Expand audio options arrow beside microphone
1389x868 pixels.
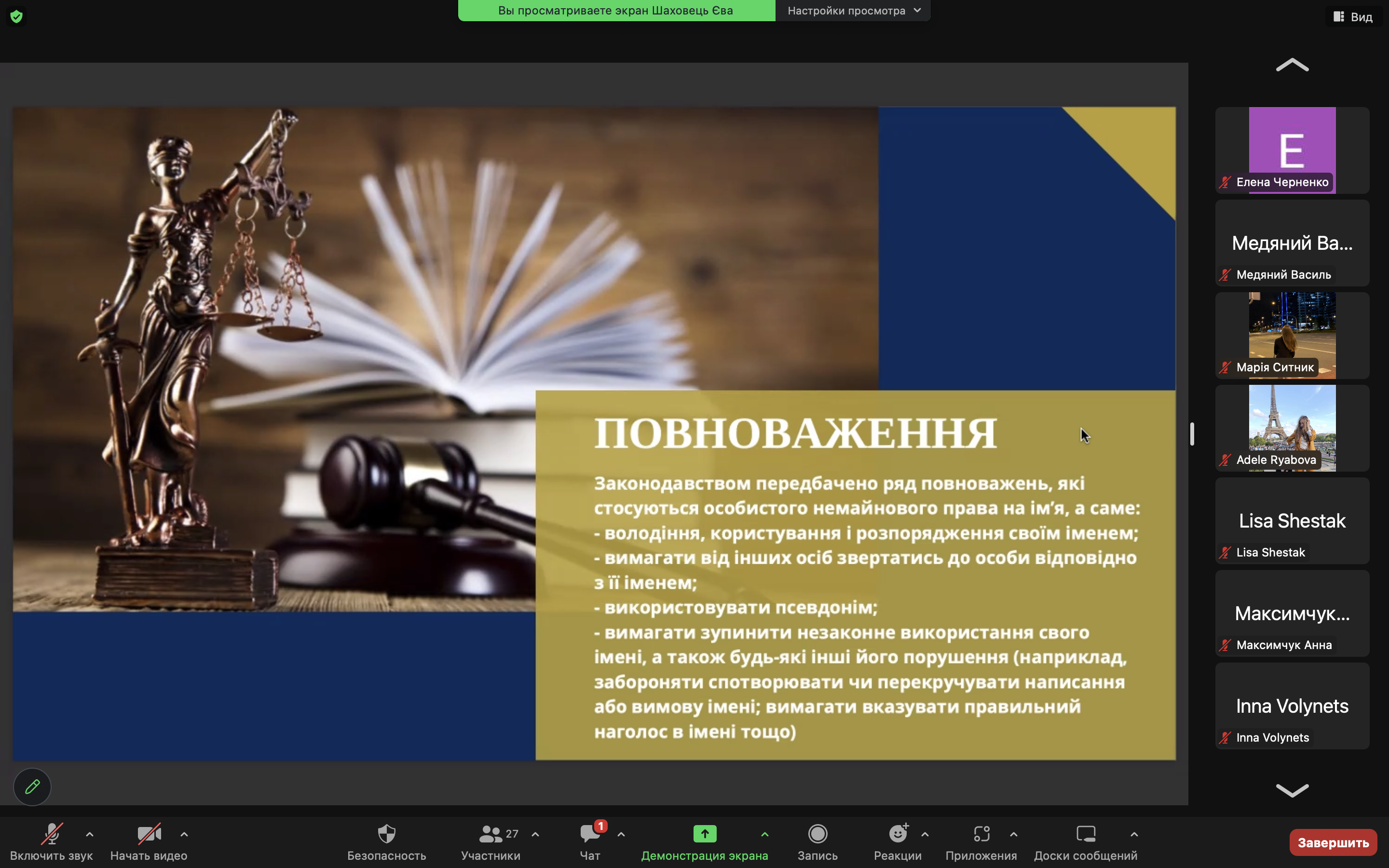click(90, 834)
